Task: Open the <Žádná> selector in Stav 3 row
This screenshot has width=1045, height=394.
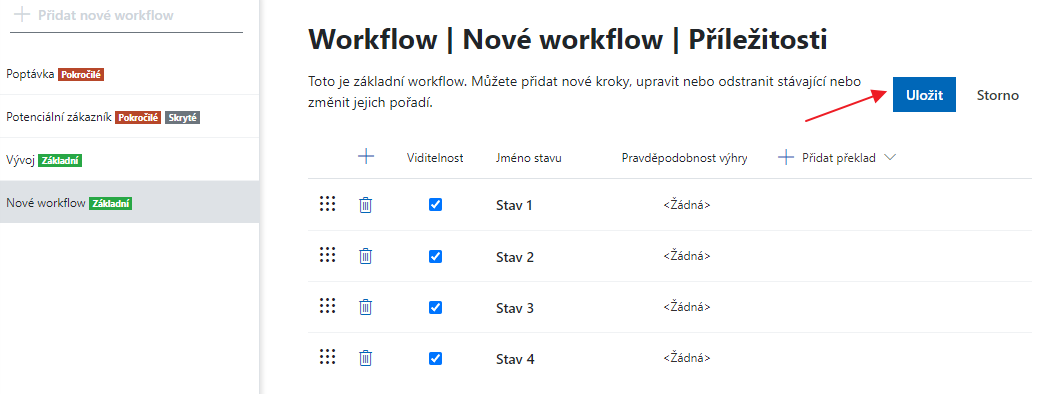Action: point(686,307)
